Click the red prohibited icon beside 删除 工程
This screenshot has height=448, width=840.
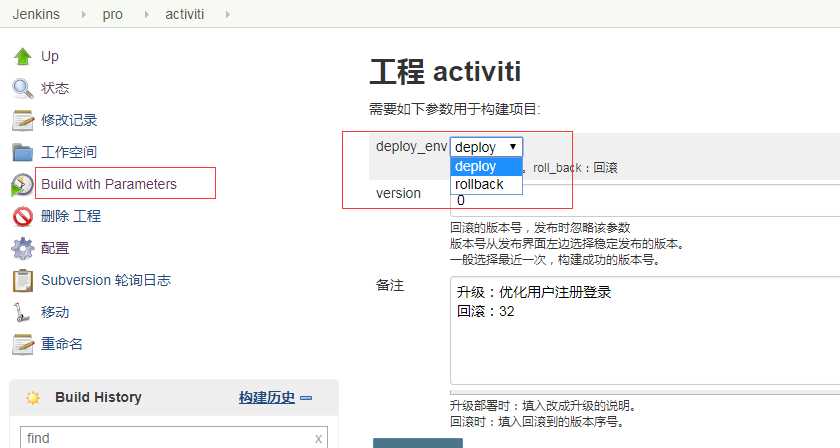click(22, 216)
